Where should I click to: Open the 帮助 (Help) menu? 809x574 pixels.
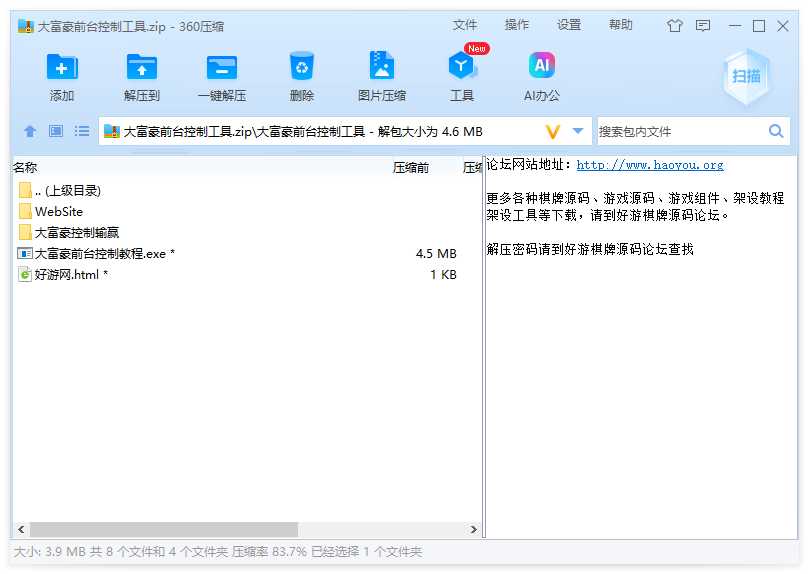(621, 25)
